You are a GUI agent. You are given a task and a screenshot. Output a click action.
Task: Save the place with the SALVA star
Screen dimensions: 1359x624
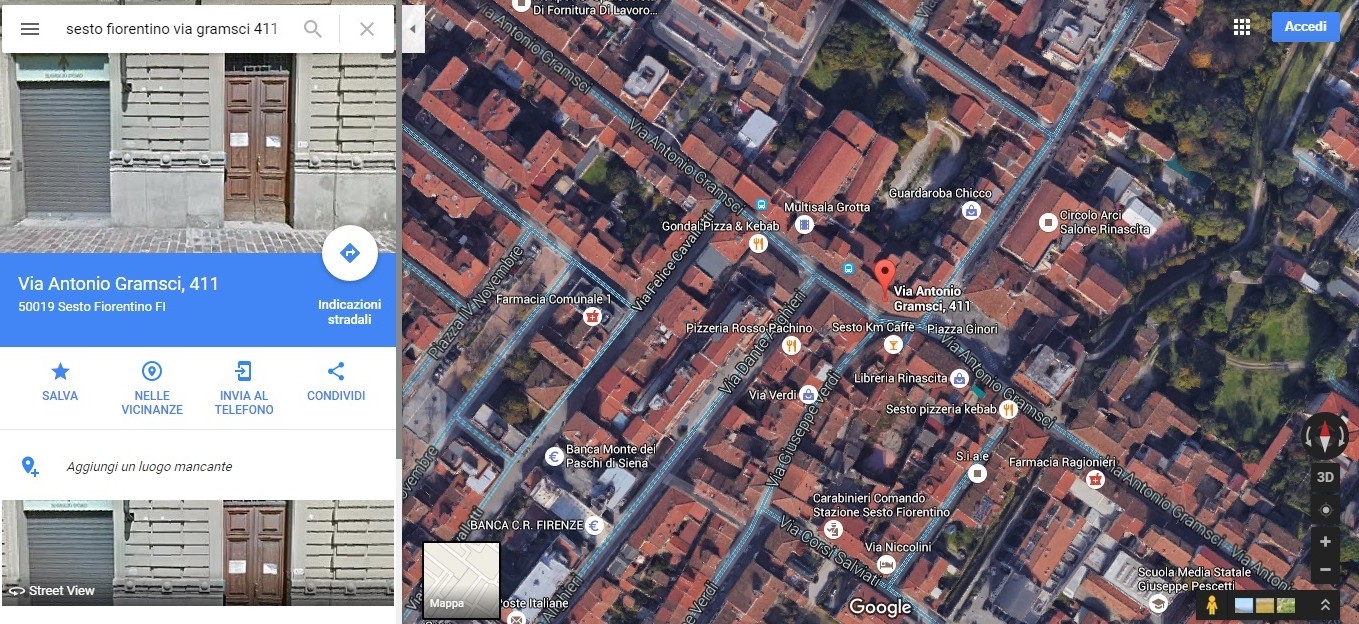click(x=60, y=382)
